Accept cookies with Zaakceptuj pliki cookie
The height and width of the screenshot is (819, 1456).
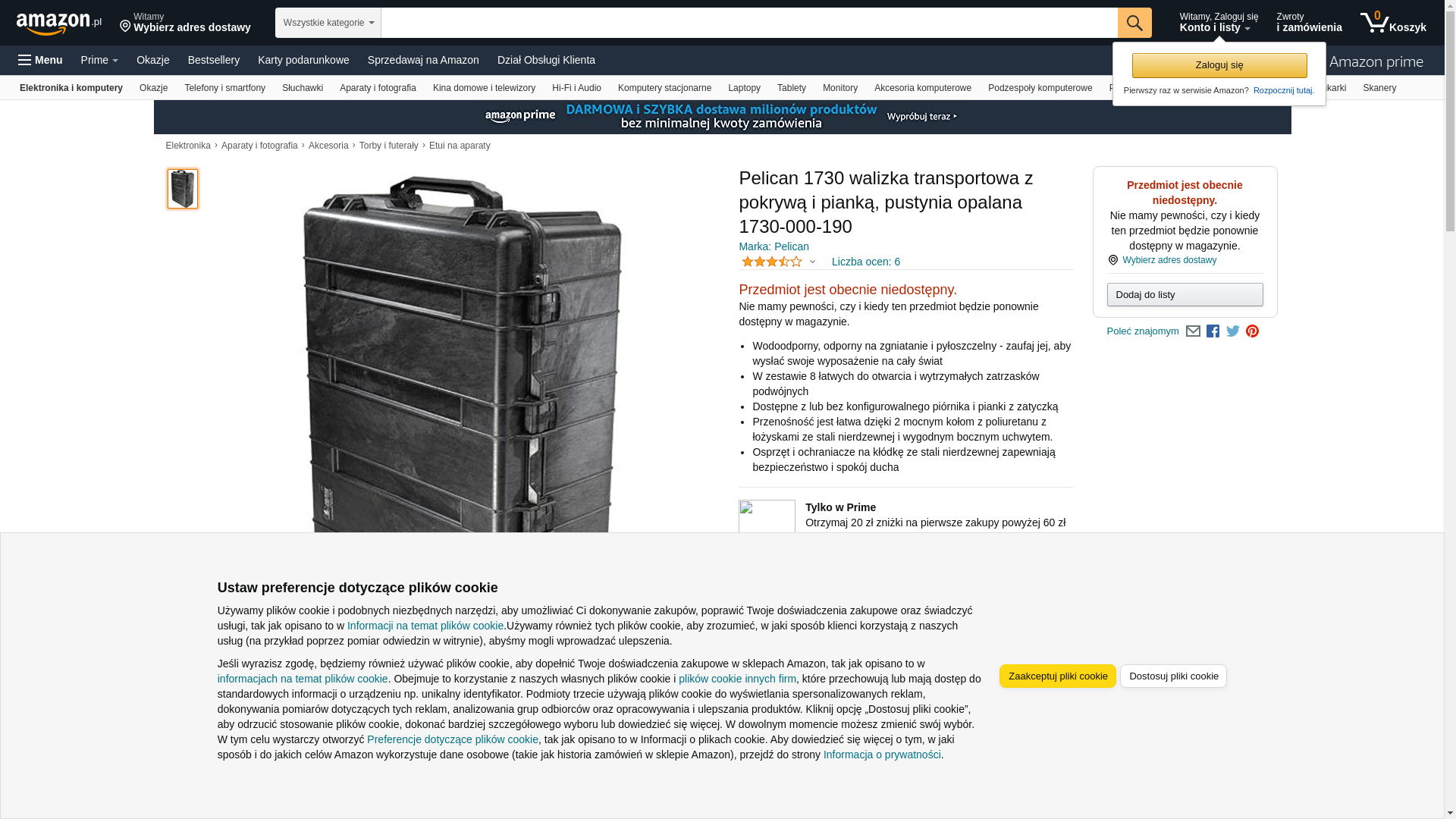1058,676
